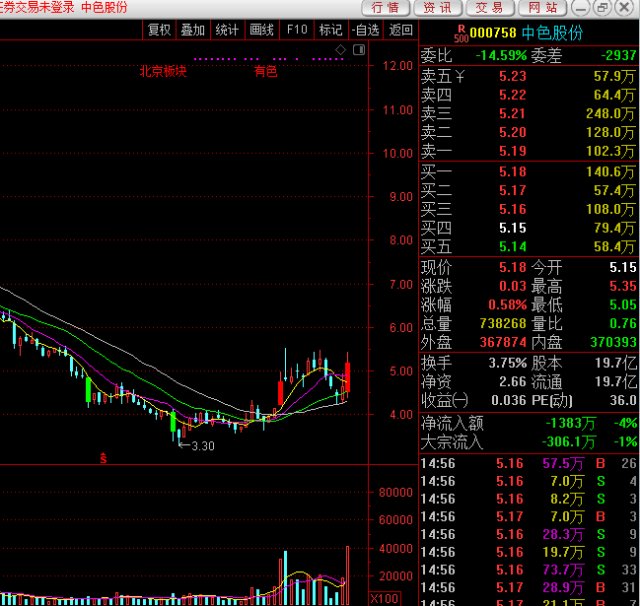Click tick trade with volume 73.7万
This screenshot has width=640, height=606.
[562, 570]
